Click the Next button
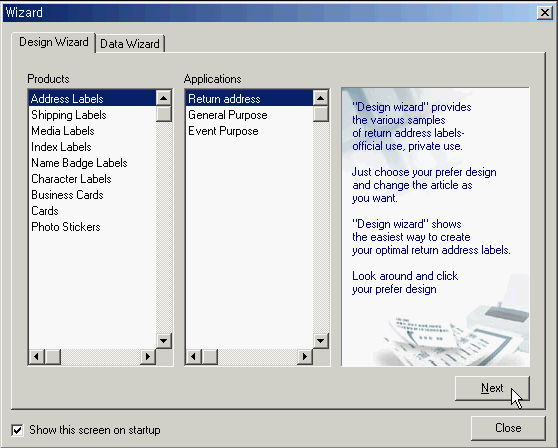 (492, 388)
